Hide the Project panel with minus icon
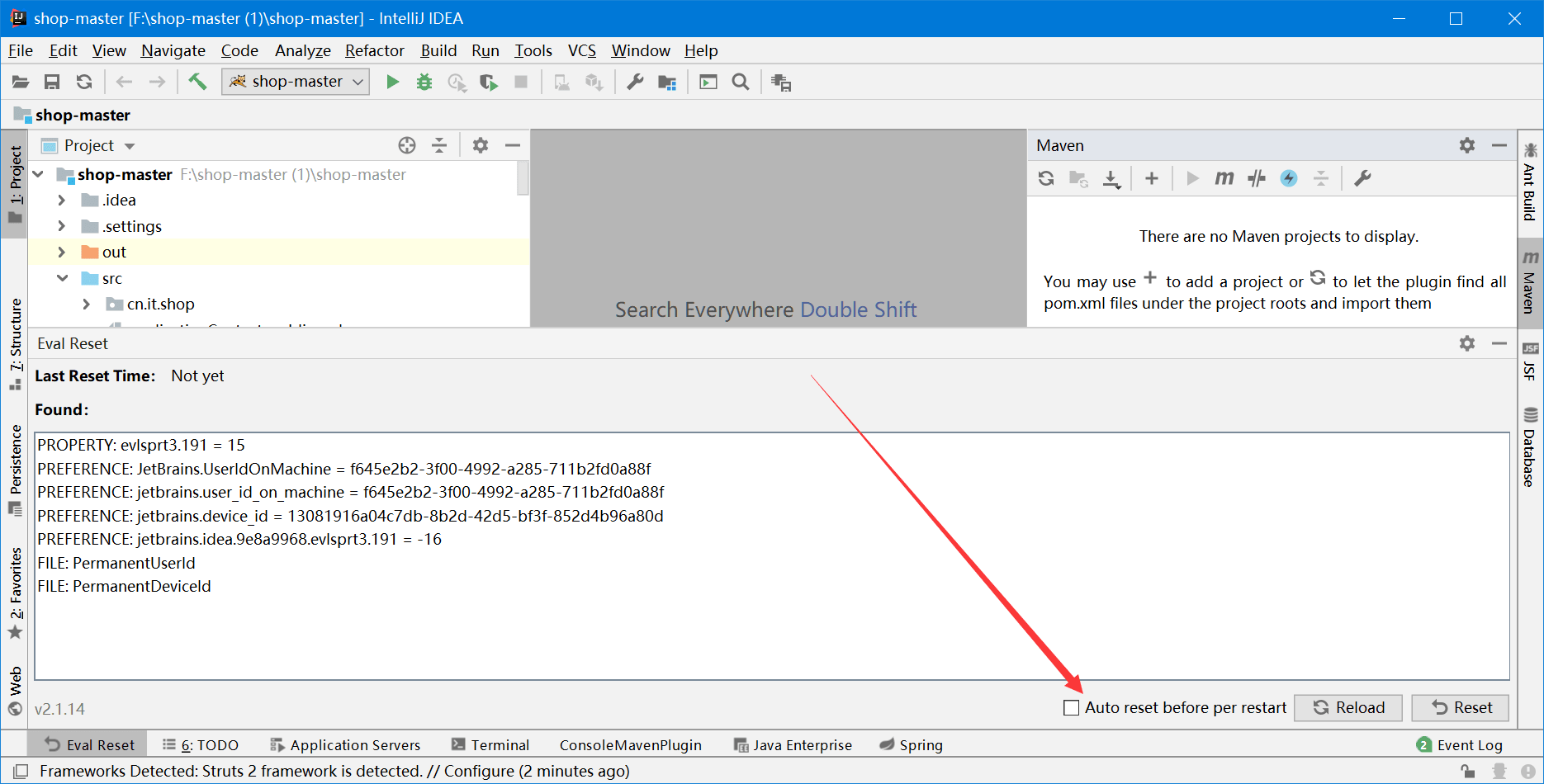Screen dimensions: 1544x784 [513, 145]
